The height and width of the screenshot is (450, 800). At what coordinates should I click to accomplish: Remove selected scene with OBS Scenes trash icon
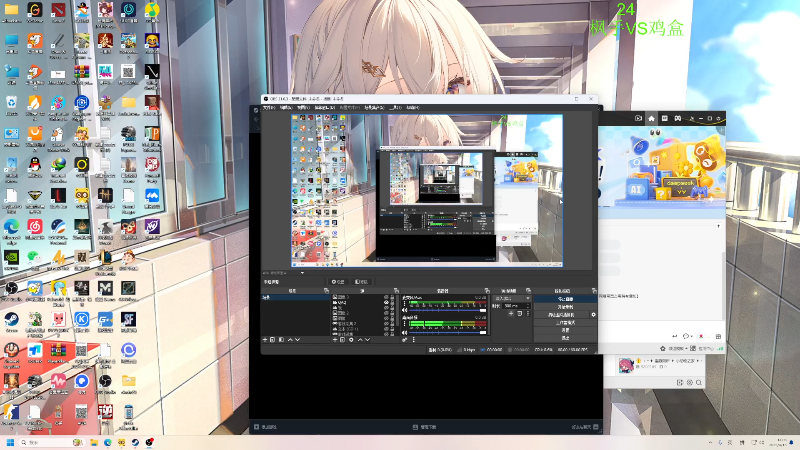[272, 340]
